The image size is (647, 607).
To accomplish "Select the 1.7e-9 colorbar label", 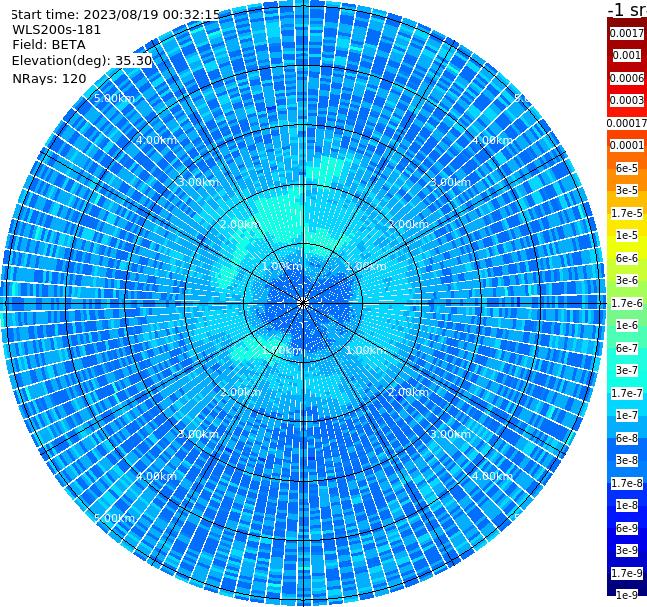I will pyautogui.click(x=627, y=573).
